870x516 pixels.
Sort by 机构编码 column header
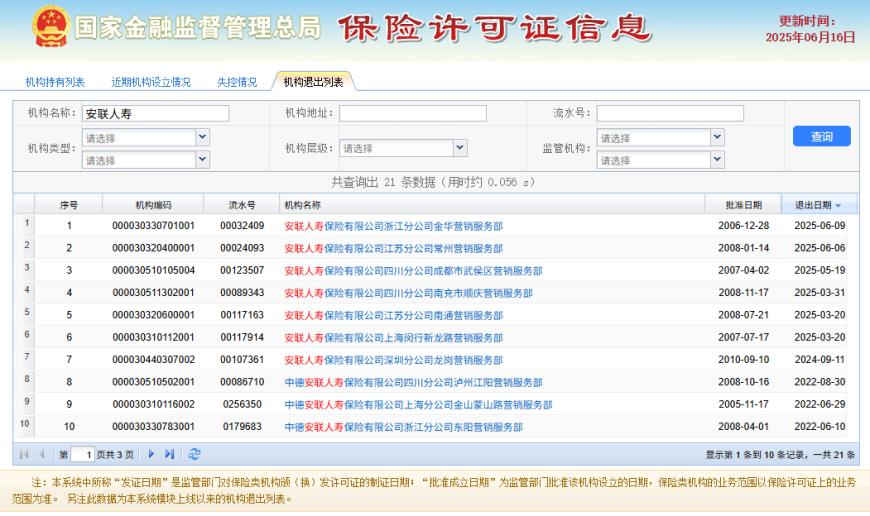154,205
